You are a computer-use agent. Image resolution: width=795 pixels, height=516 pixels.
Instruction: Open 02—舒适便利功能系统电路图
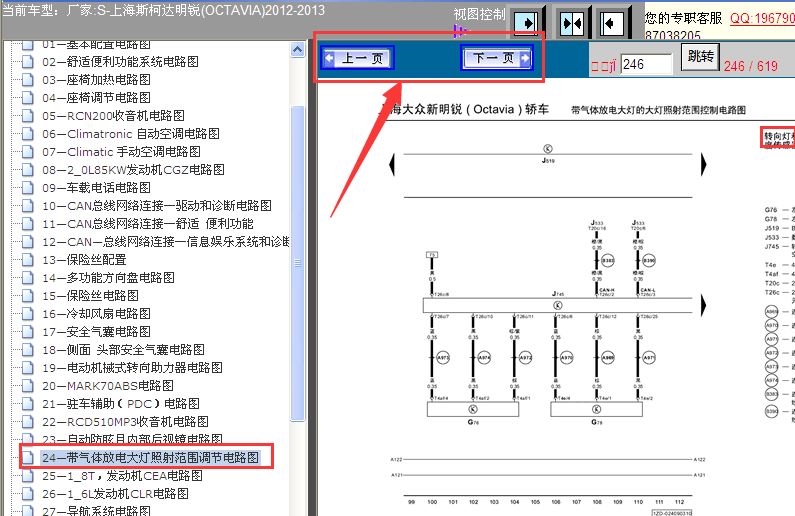[121, 62]
